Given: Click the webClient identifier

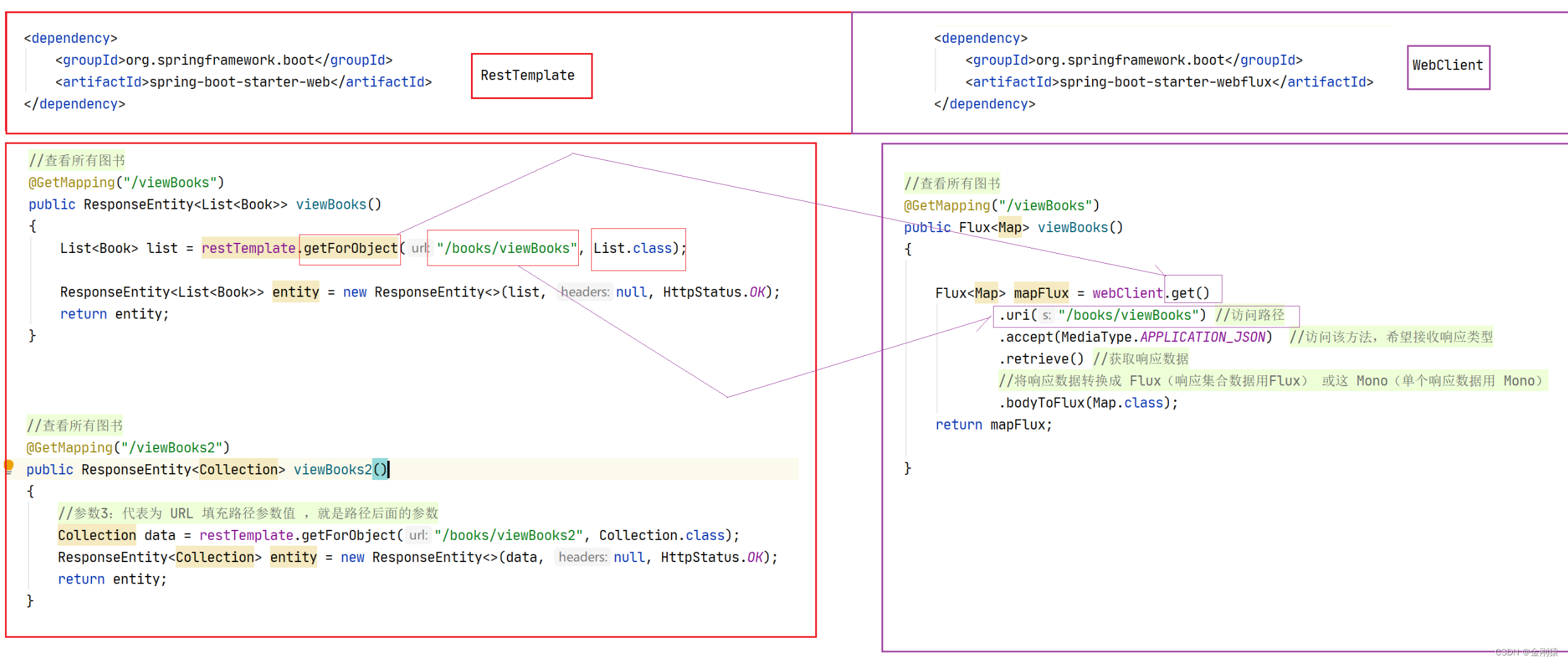Looking at the screenshot, I should 1127,293.
